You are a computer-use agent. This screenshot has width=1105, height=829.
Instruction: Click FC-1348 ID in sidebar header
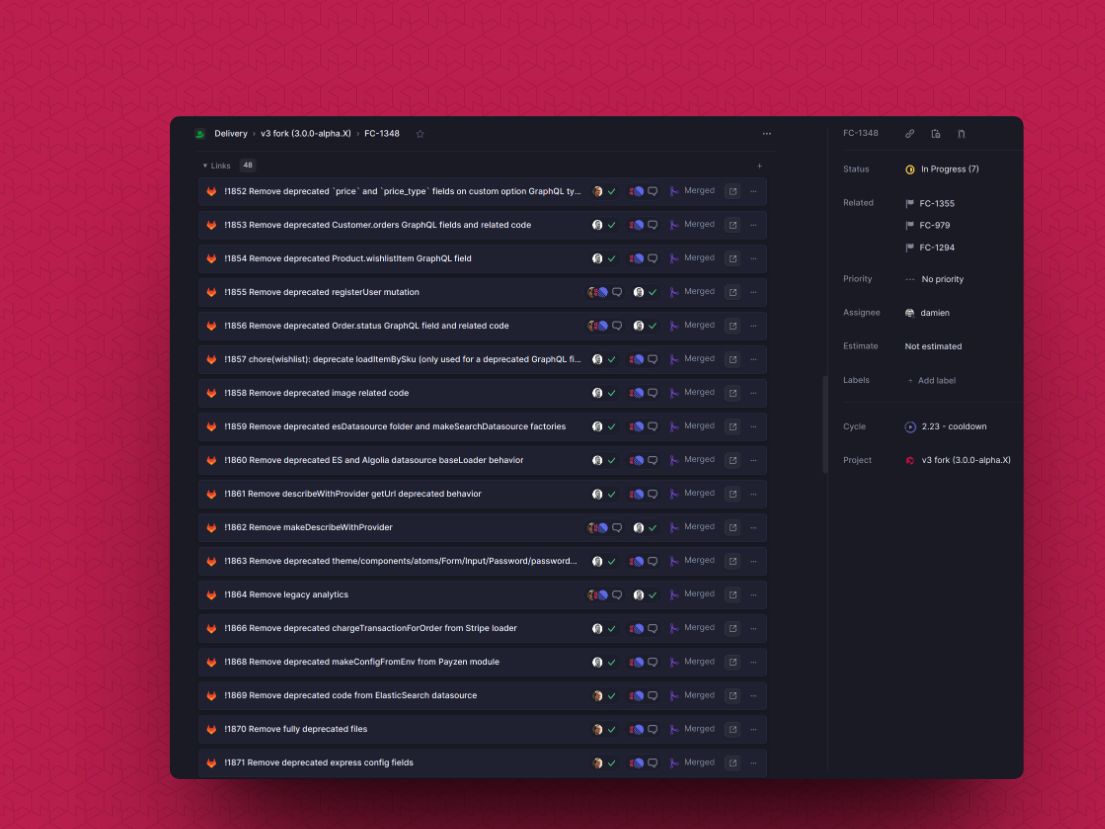tap(860, 133)
